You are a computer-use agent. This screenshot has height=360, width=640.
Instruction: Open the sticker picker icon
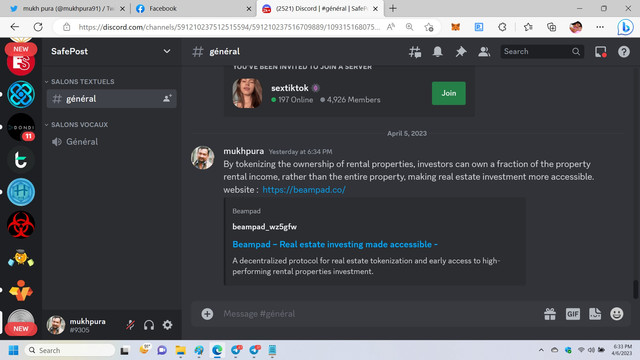coord(595,313)
